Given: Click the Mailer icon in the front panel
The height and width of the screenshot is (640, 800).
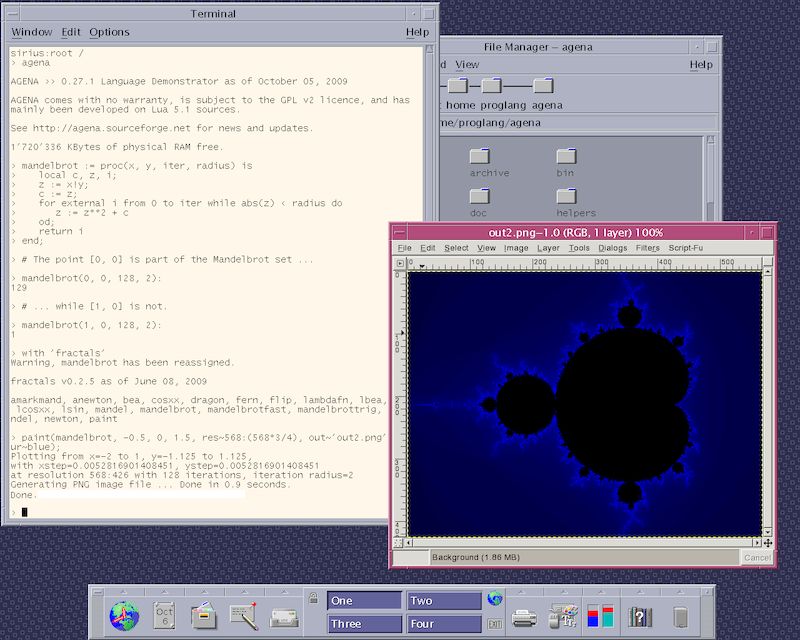Looking at the screenshot, I should 284,616.
